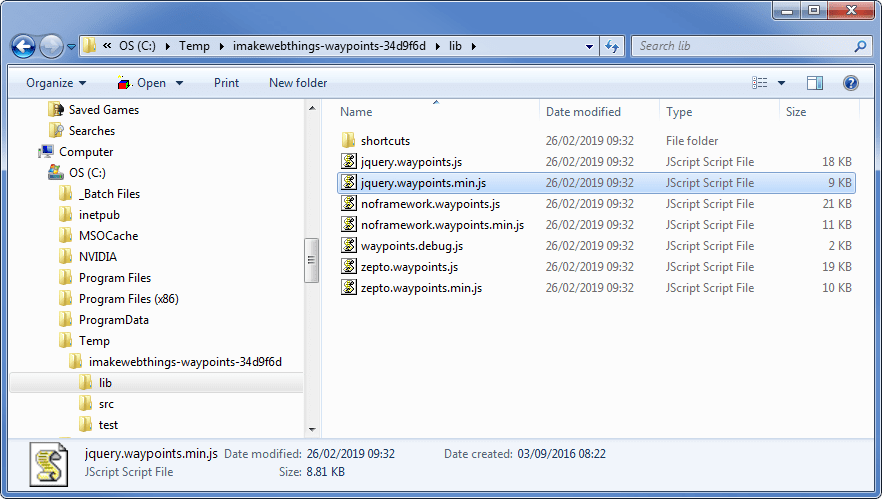
Task: Click the navigation pane scroll up arrow
Action: pos(312,108)
